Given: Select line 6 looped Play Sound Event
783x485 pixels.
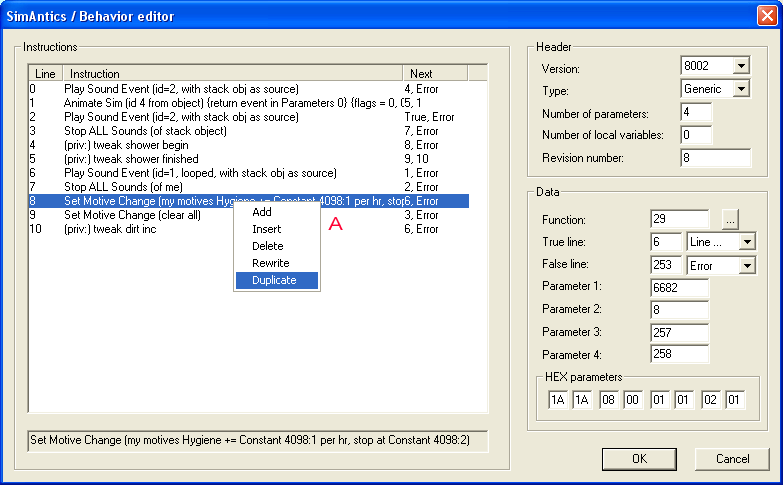Looking at the screenshot, I should pyautogui.click(x=249, y=173).
